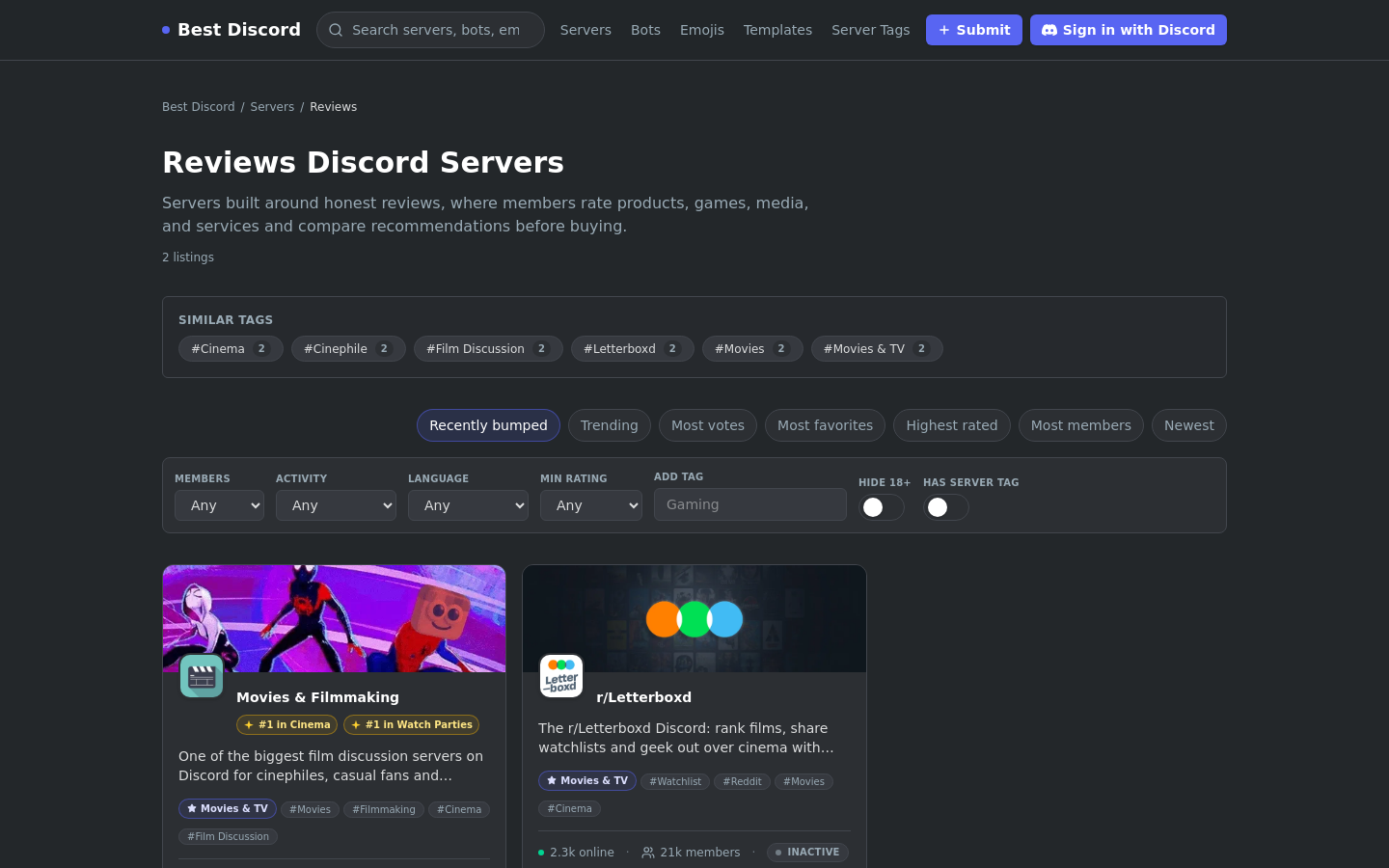Click the Movies & Filmmaking server title
Image resolution: width=1389 pixels, height=868 pixels.
pos(317,697)
